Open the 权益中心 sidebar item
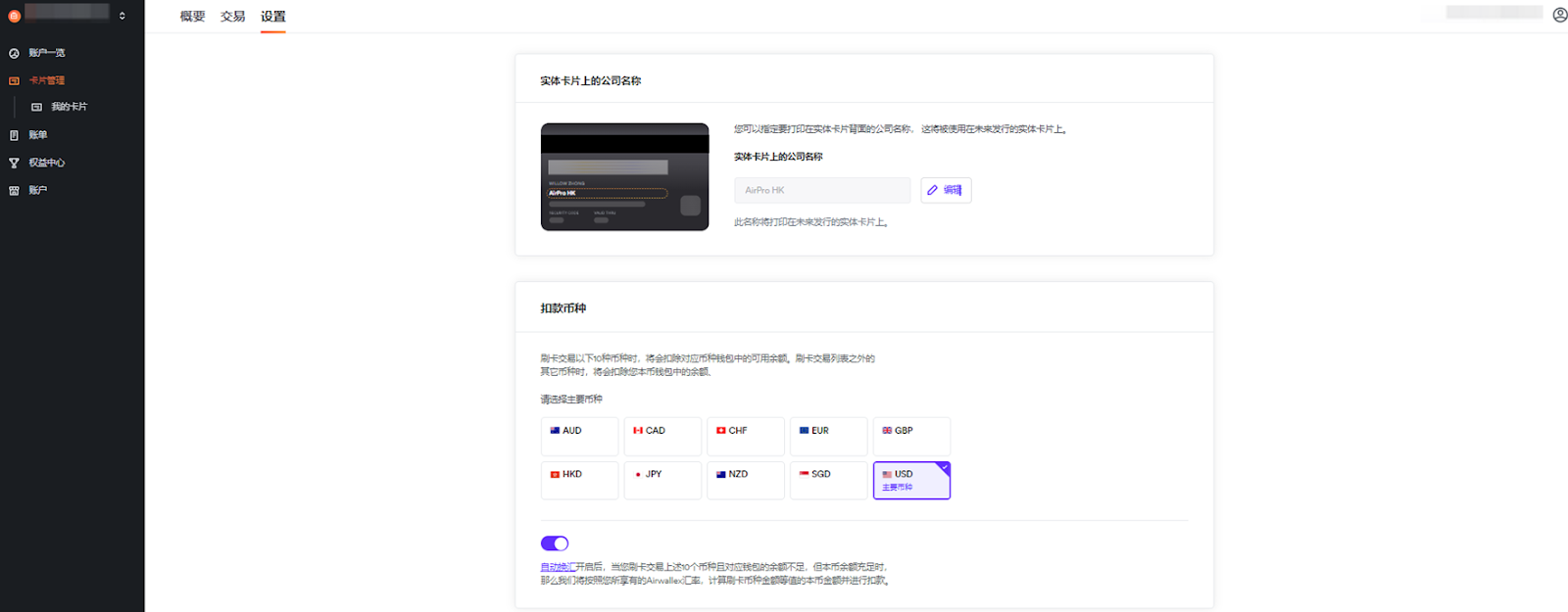1568x612 pixels. pos(46,163)
